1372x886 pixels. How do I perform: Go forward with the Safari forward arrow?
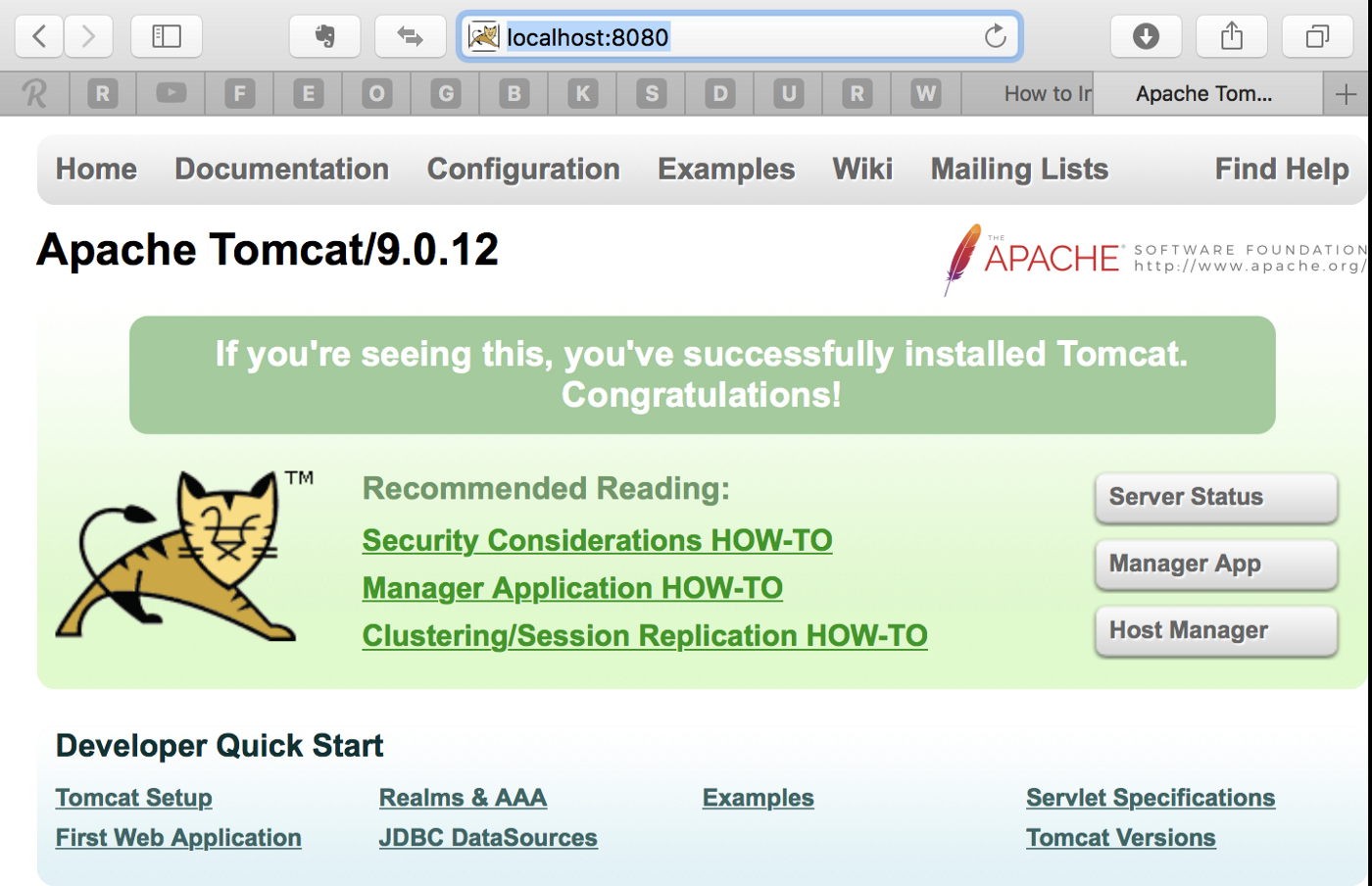pyautogui.click(x=89, y=37)
